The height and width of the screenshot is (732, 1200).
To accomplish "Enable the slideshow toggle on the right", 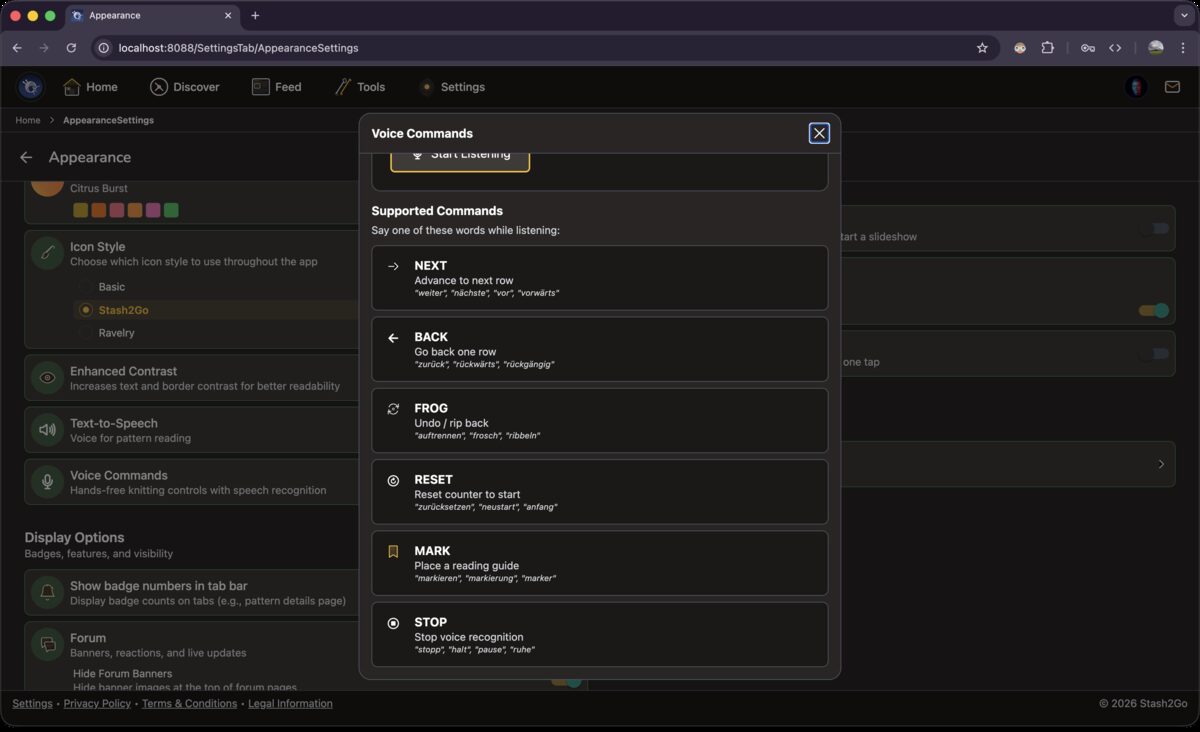I will 1155,228.
